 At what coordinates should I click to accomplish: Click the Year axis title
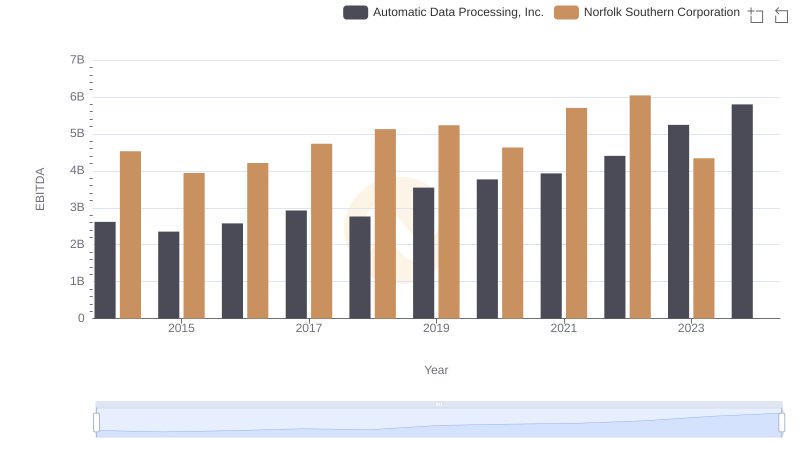pos(436,370)
